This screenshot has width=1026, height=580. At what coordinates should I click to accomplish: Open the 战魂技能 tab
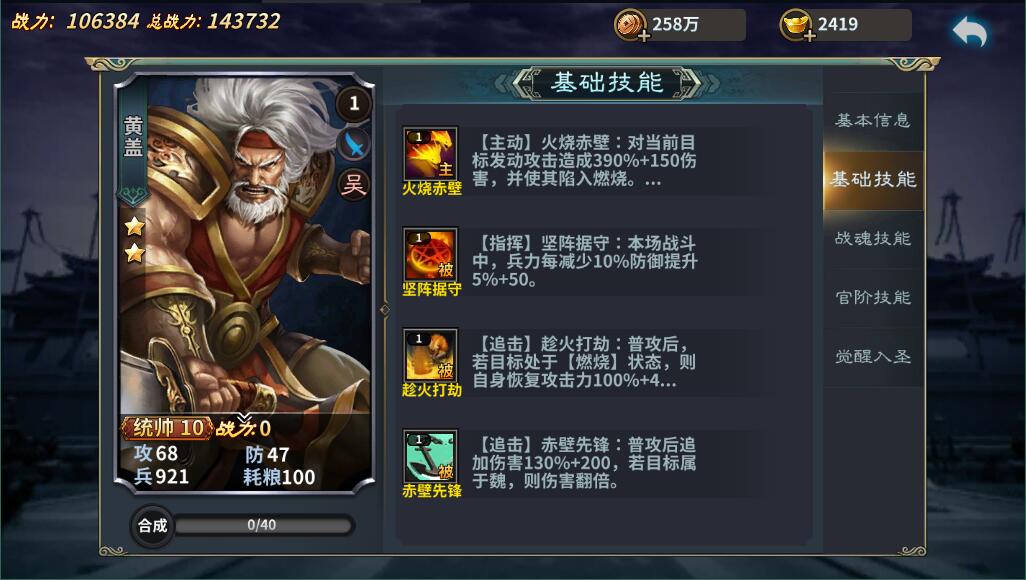click(x=873, y=239)
